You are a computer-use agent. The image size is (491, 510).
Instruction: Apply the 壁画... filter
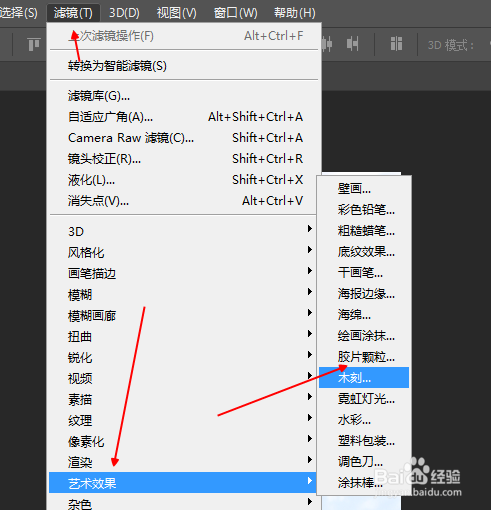364,189
